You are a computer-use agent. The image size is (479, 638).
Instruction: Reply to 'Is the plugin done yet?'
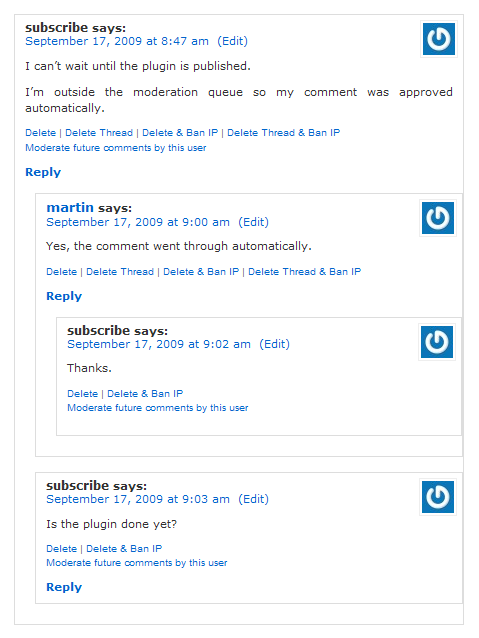coord(64,587)
